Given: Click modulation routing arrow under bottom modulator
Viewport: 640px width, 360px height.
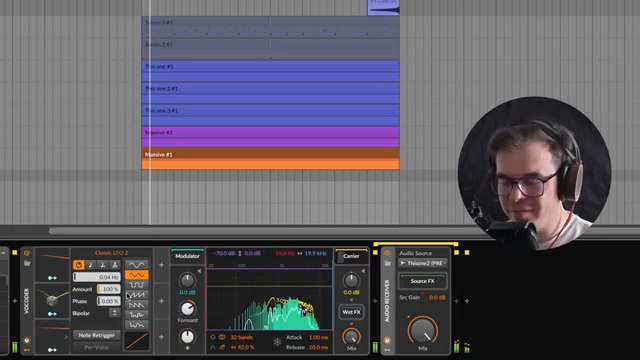Looking at the screenshot, I should click(52, 350).
